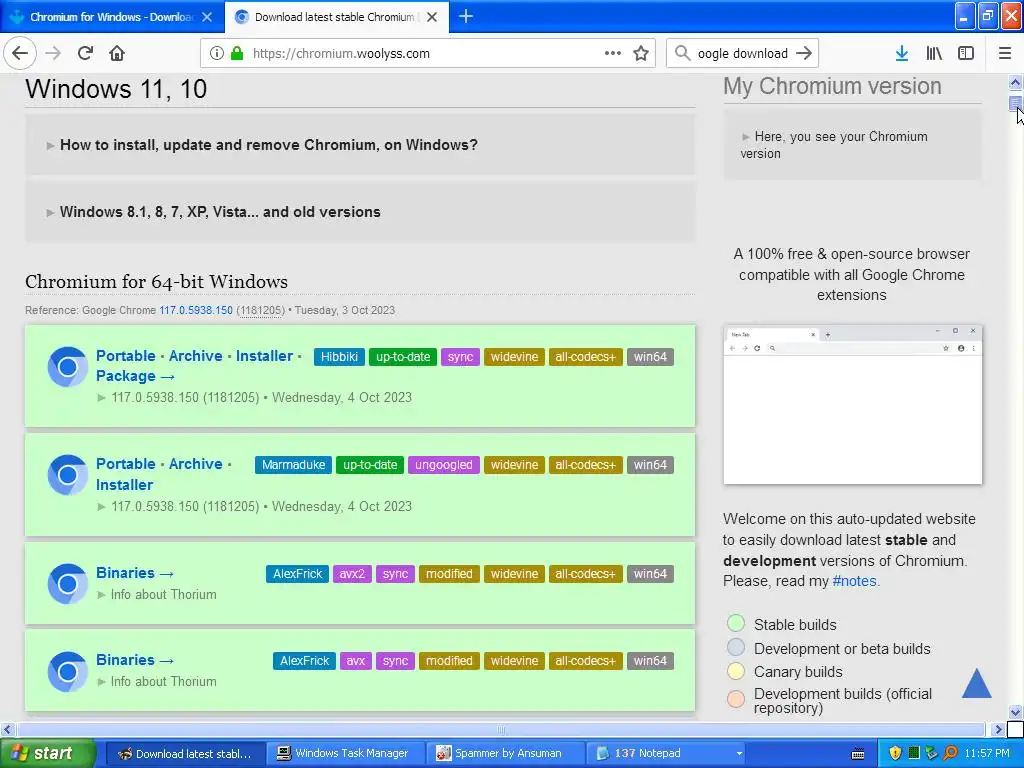This screenshot has height=768, width=1024.
Task: Select the 'Download latest stable Chromium' tab
Action: coord(336,17)
